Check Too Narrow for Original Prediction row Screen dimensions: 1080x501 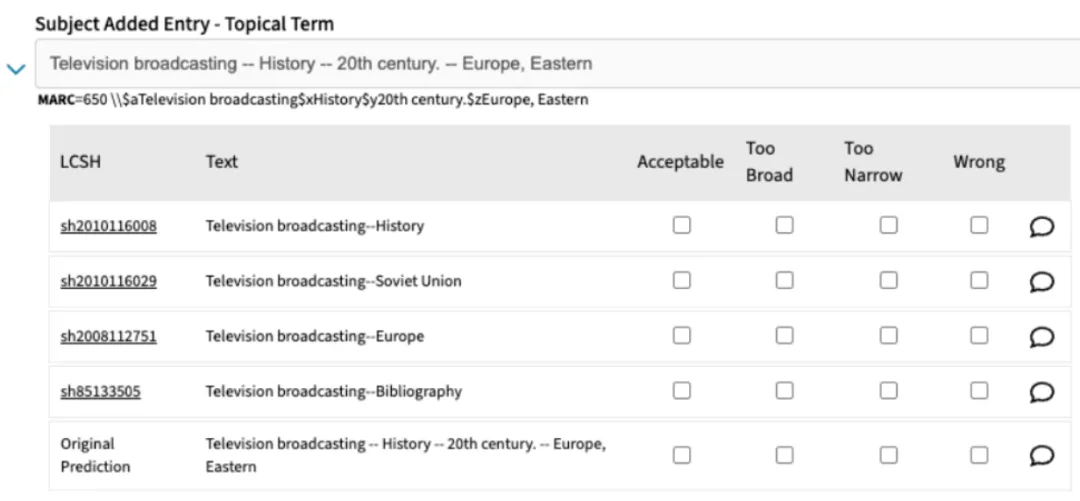tap(889, 455)
